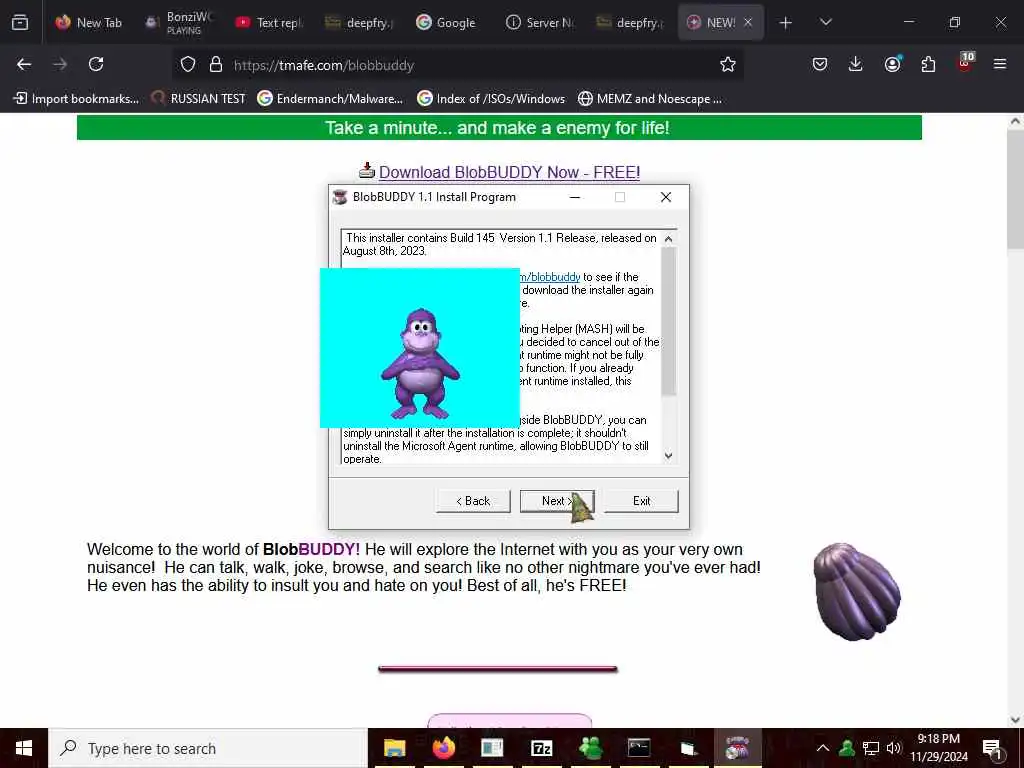This screenshot has width=1024, height=768.
Task: Open MEMZ and Noescape bookmark
Action: click(x=650, y=99)
